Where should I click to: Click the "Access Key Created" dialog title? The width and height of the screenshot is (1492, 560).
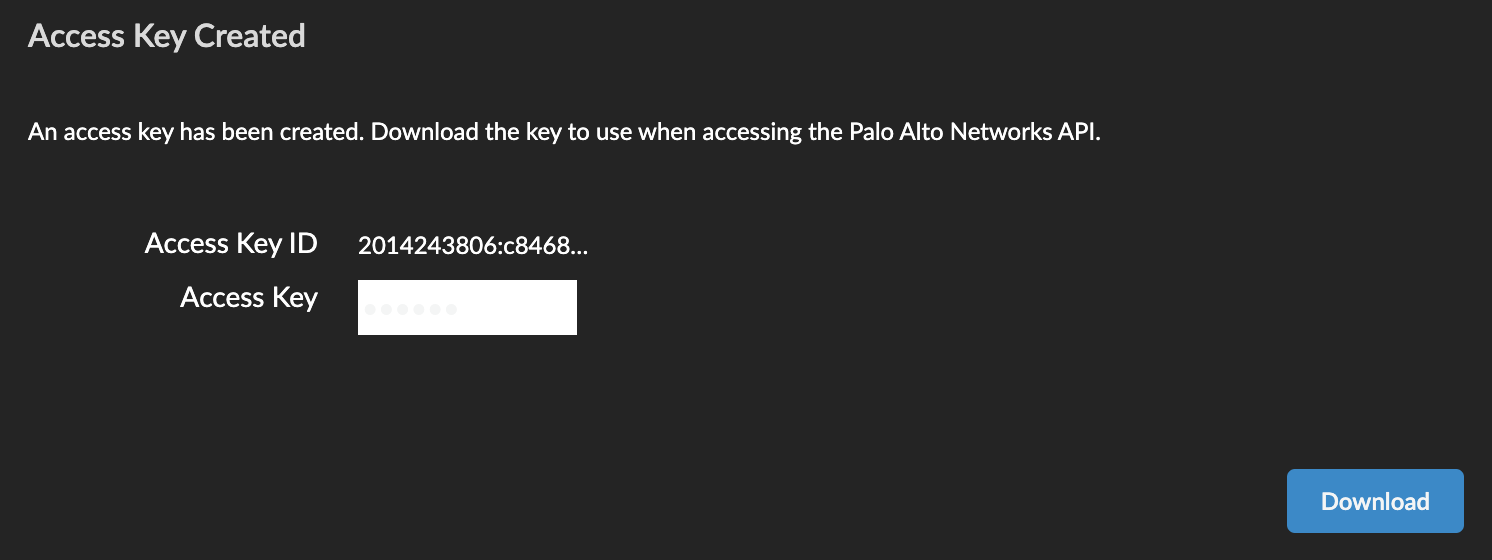tap(166, 36)
